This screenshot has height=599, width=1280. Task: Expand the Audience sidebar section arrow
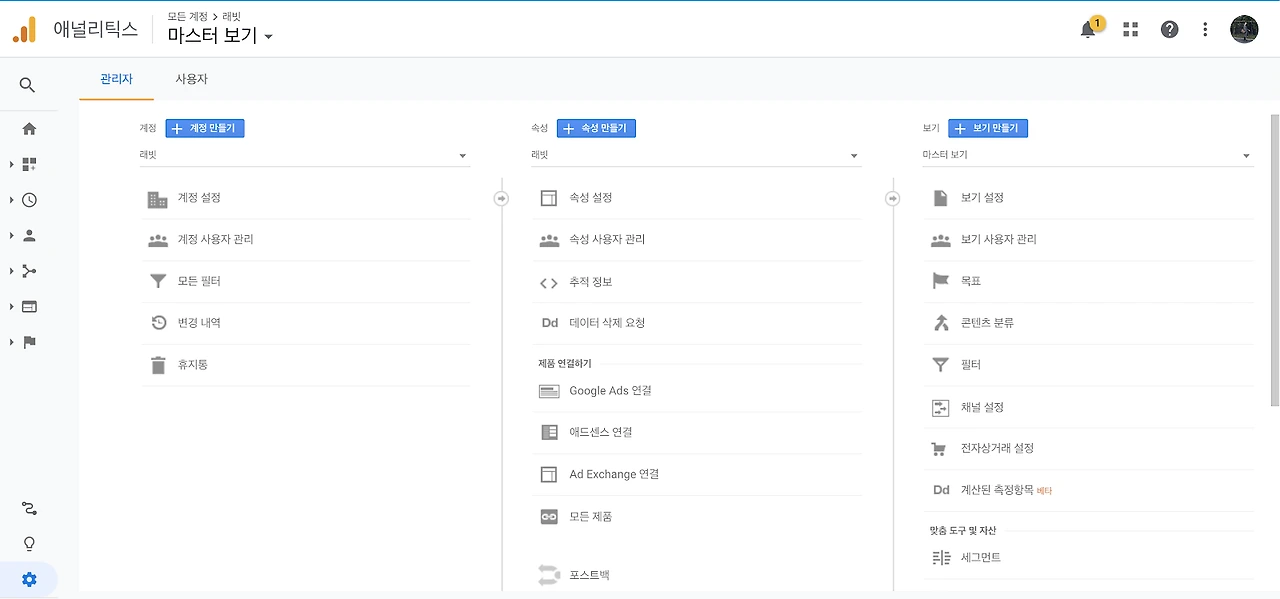pos(11,236)
